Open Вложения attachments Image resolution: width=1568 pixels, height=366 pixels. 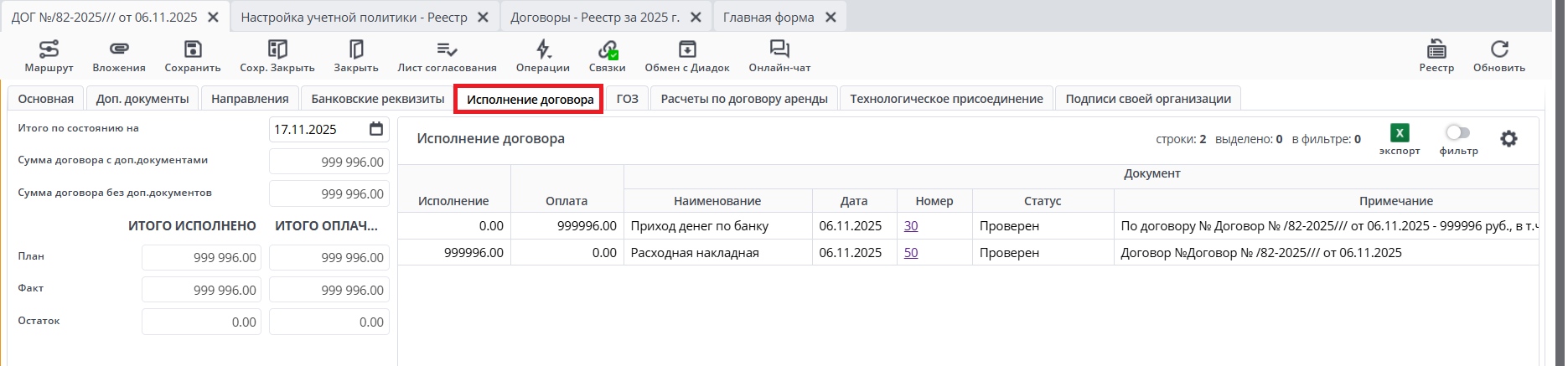[x=119, y=49]
